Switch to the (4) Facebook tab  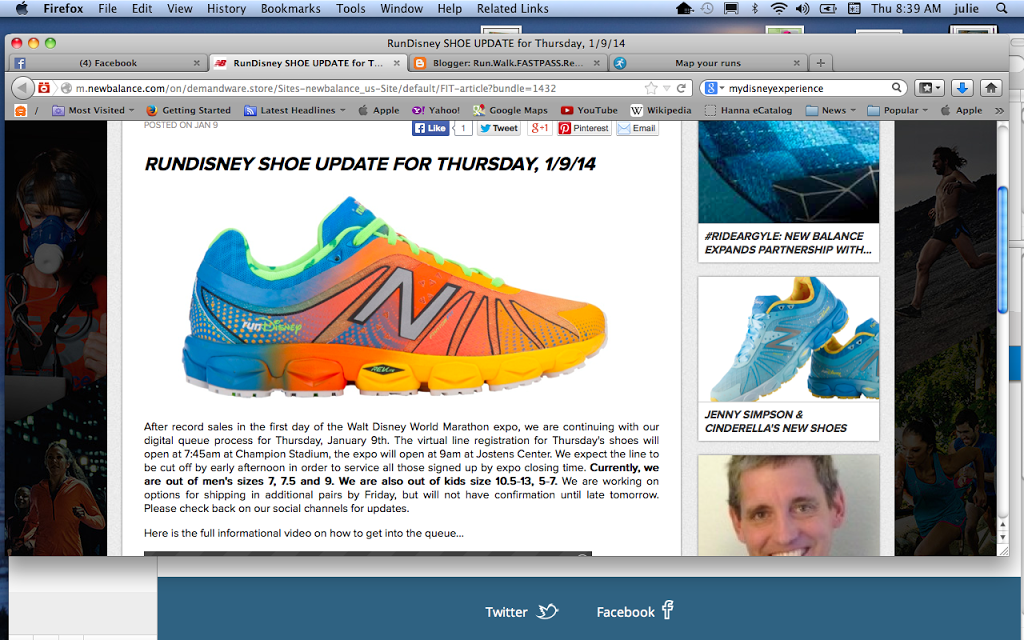(108, 63)
